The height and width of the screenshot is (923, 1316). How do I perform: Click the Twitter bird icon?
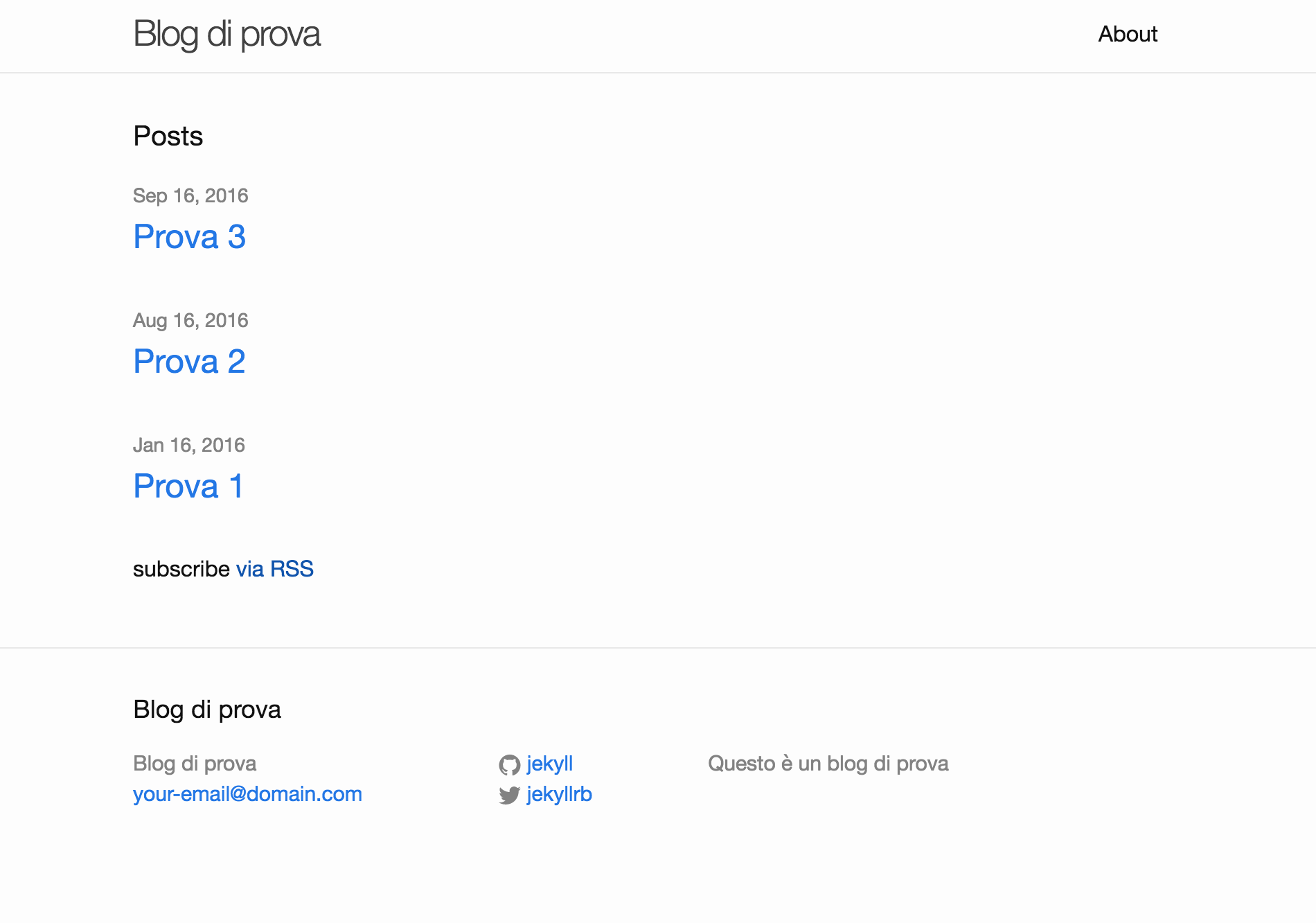coord(509,795)
